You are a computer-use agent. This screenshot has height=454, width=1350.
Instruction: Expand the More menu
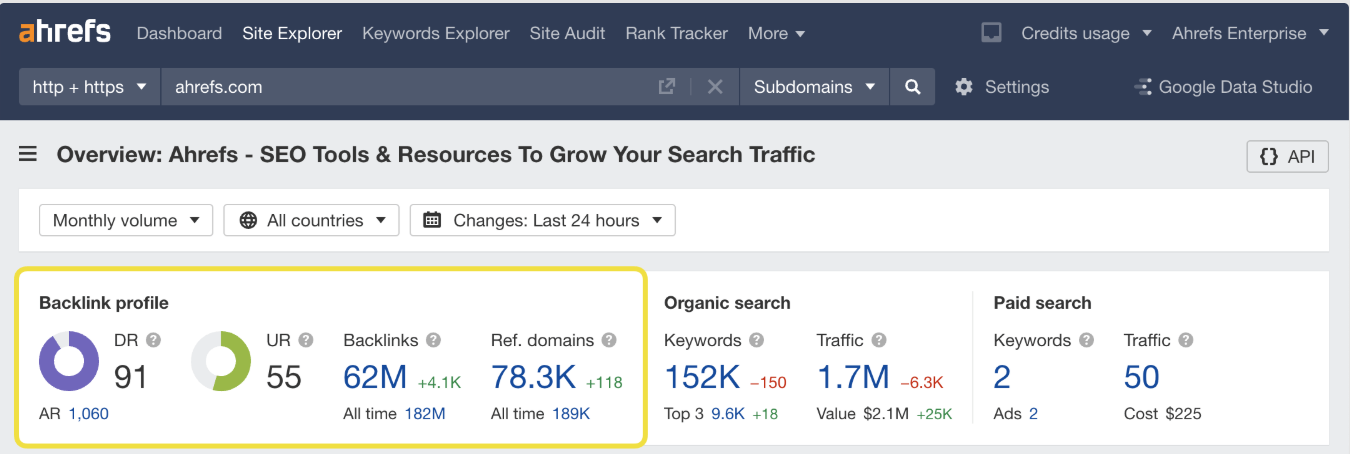(x=776, y=33)
